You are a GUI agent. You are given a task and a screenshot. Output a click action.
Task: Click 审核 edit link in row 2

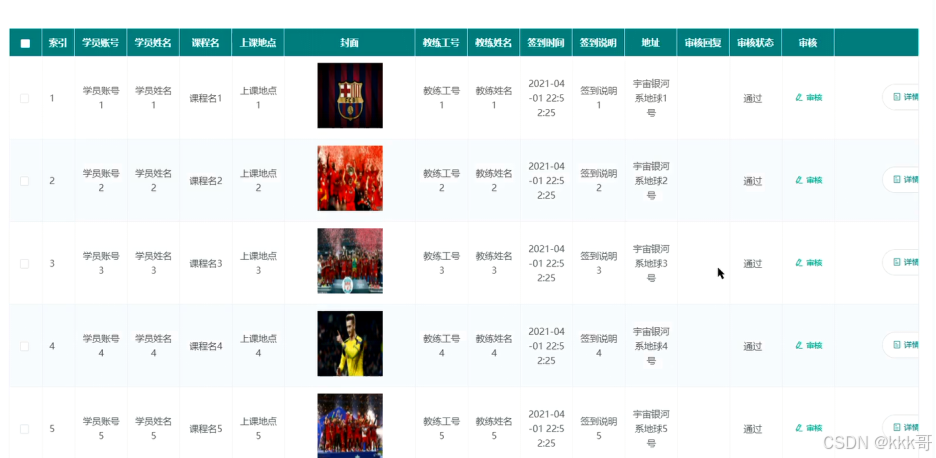809,180
